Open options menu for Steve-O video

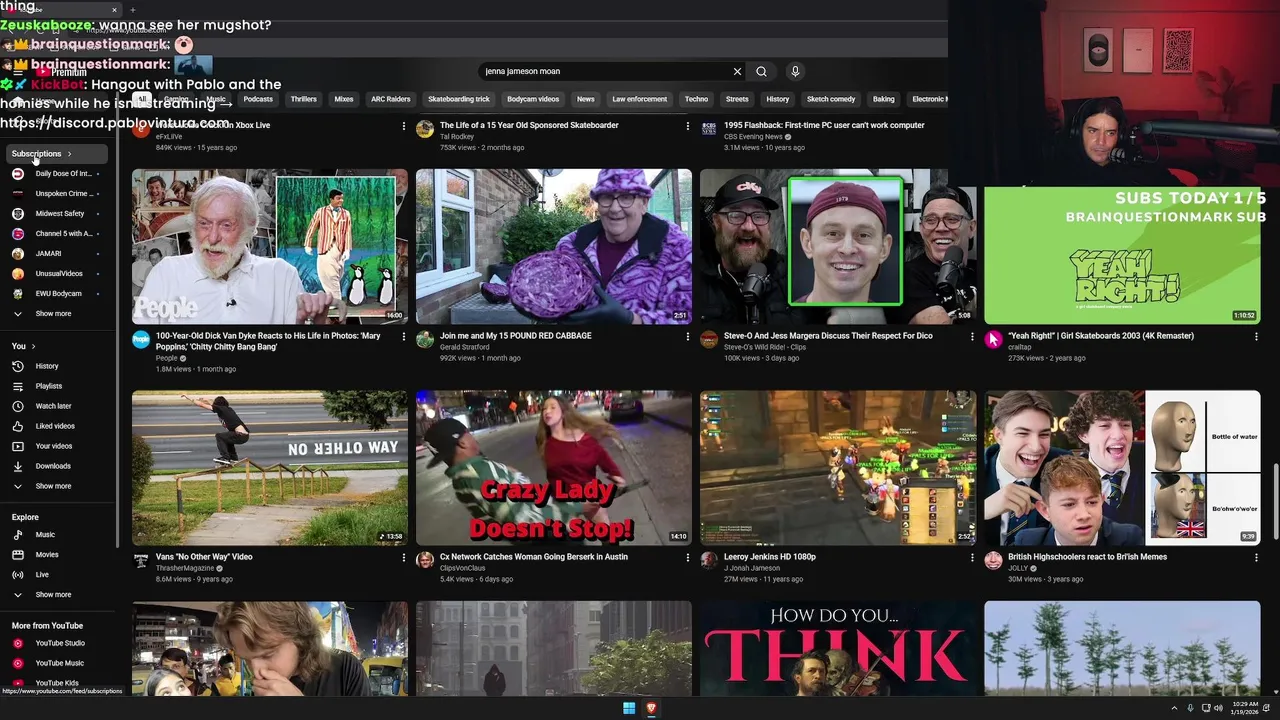[x=972, y=337]
